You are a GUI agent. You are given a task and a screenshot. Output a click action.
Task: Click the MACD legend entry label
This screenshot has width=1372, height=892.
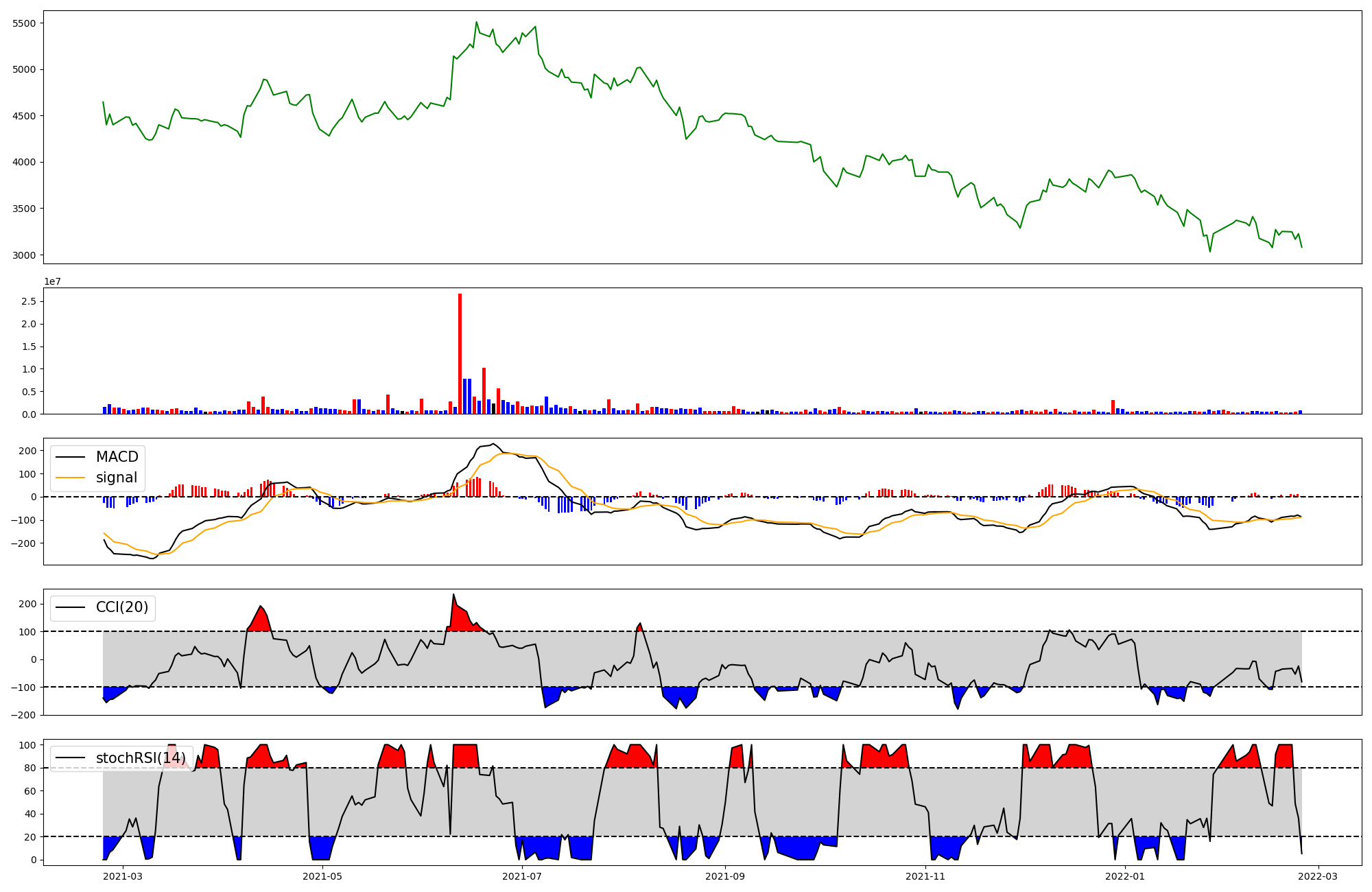[x=117, y=457]
